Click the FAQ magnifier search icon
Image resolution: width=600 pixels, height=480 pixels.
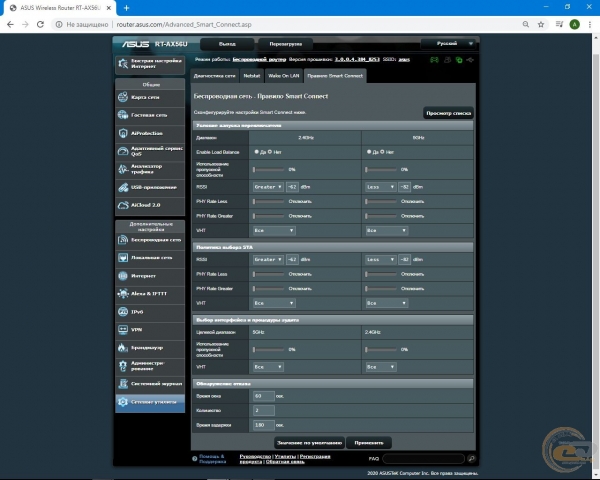pos(471,459)
